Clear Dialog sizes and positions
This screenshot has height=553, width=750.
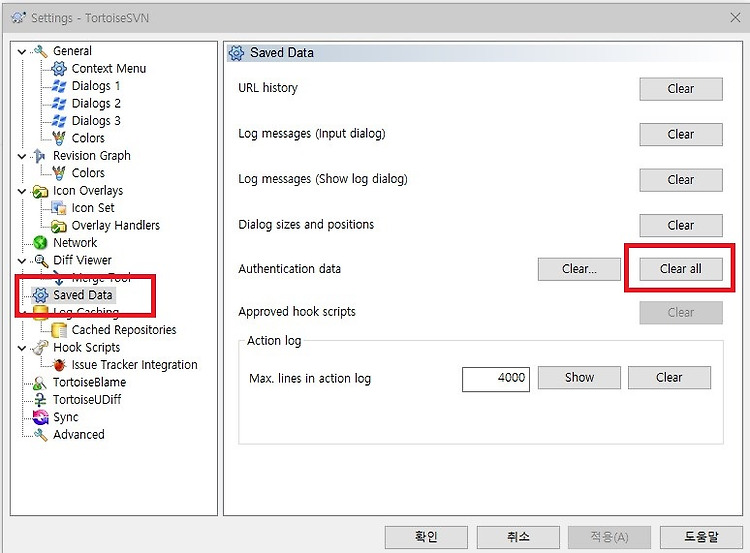681,225
